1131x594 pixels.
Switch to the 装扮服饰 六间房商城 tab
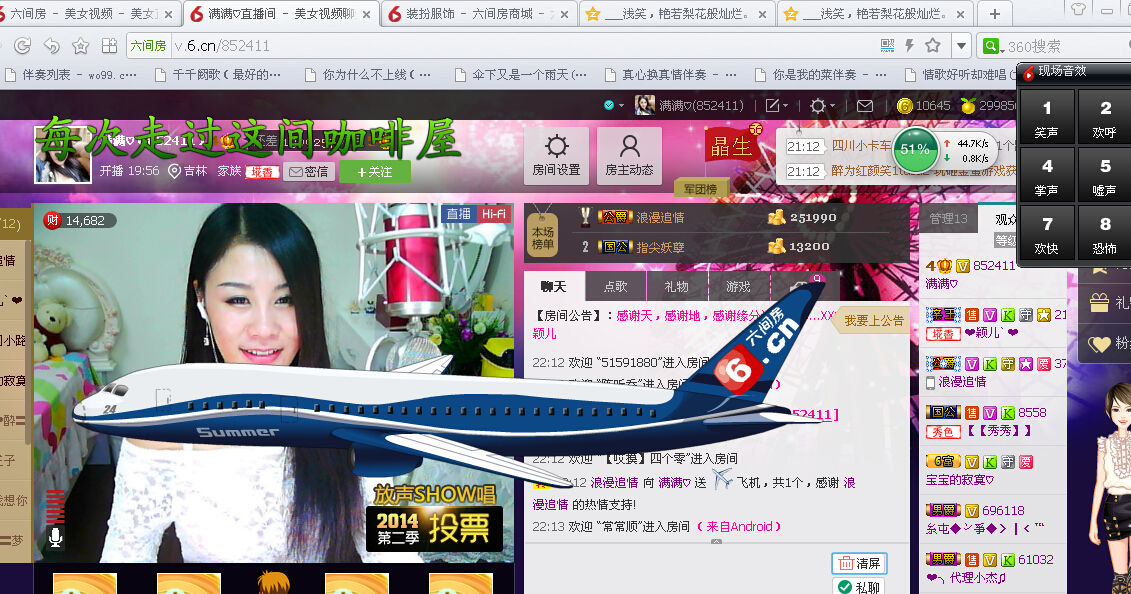(478, 14)
